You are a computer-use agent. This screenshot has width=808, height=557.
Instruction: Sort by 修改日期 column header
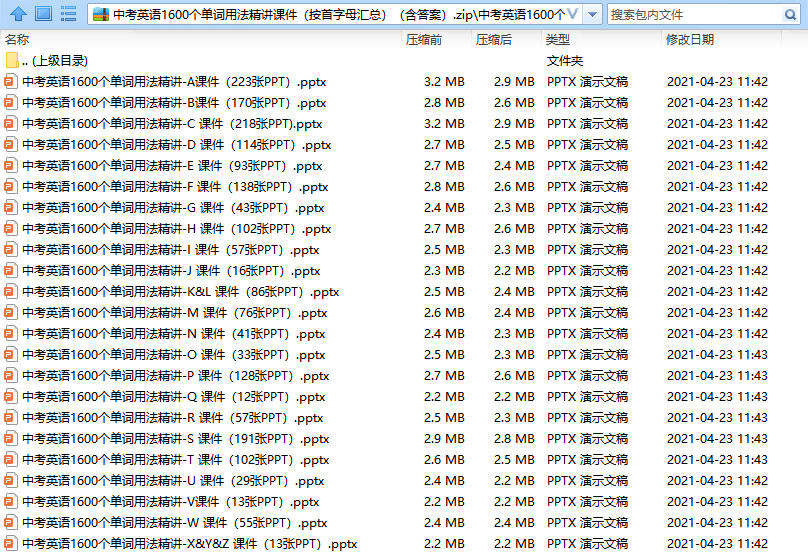click(x=690, y=39)
